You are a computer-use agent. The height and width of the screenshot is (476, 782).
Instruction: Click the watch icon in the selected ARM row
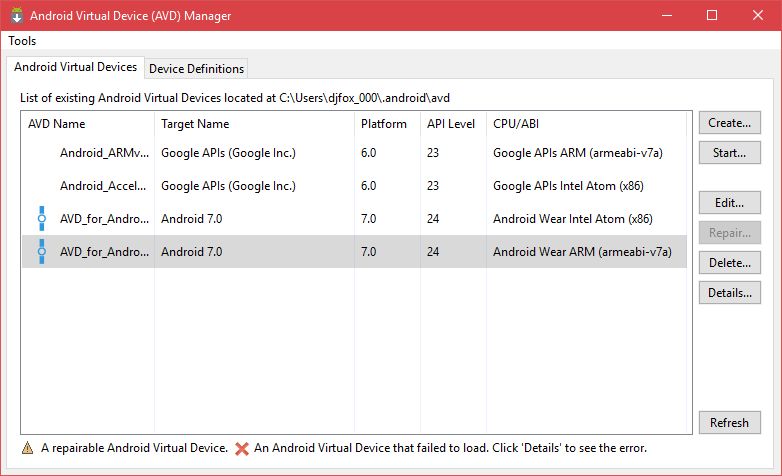42,251
